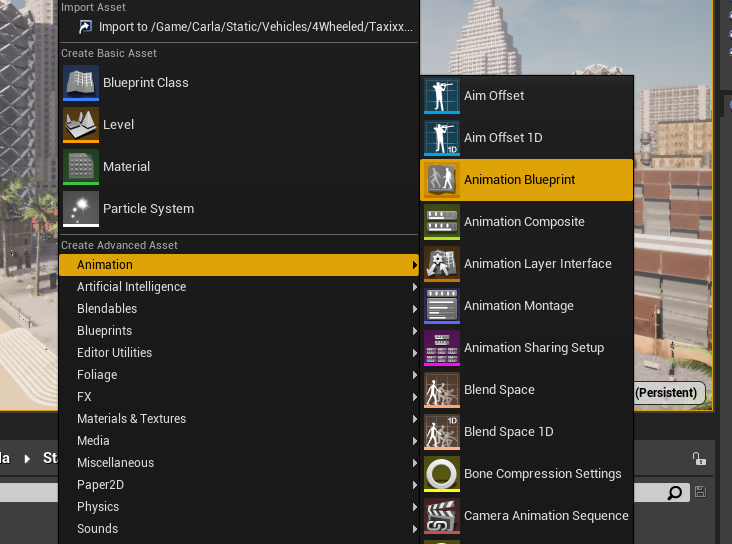The width and height of the screenshot is (732, 544).
Task: Click the Animation Blueprint icon
Action: (442, 180)
